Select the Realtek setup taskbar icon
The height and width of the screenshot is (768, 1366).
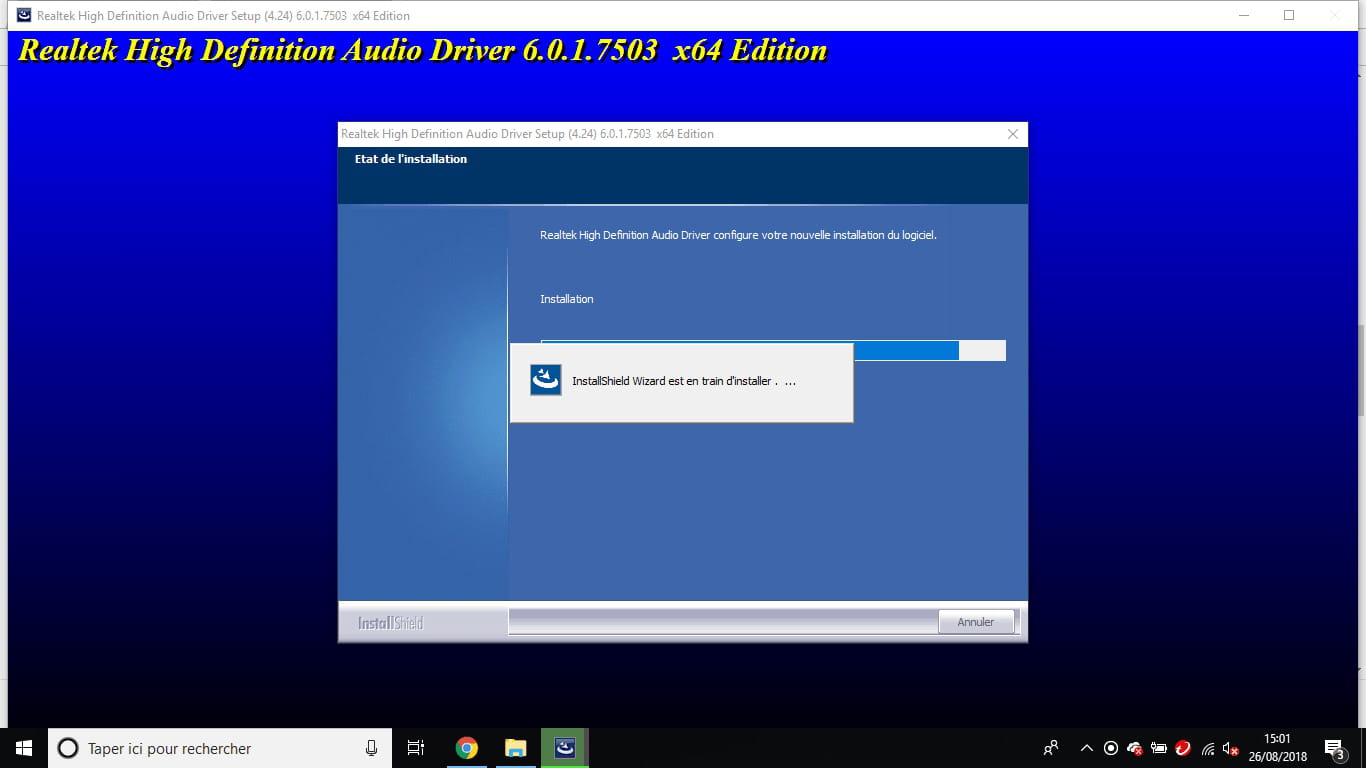tap(565, 748)
